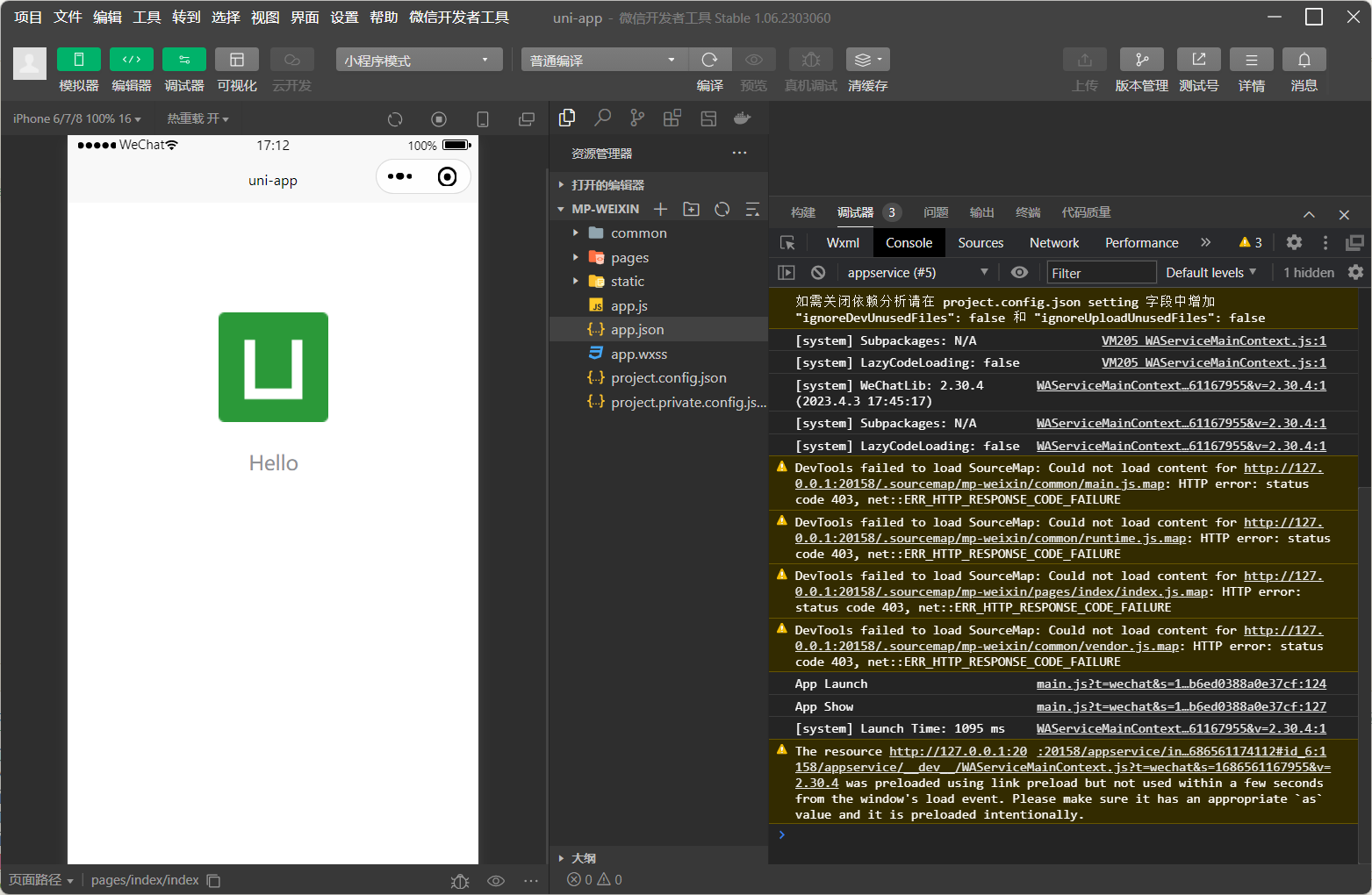This screenshot has height=895, width=1372.
Task: Toggle the eye live expression icon in console
Action: click(x=1019, y=273)
